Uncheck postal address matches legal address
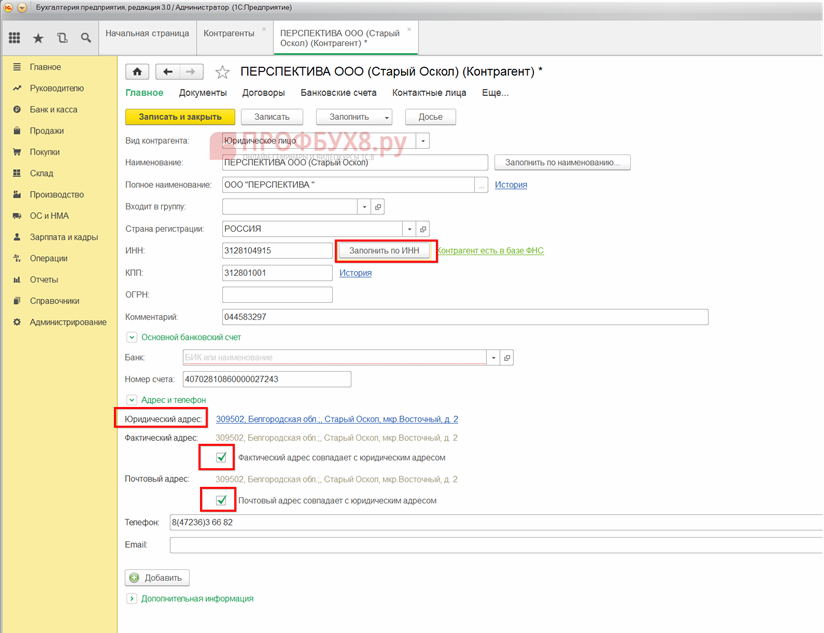 pyautogui.click(x=221, y=500)
